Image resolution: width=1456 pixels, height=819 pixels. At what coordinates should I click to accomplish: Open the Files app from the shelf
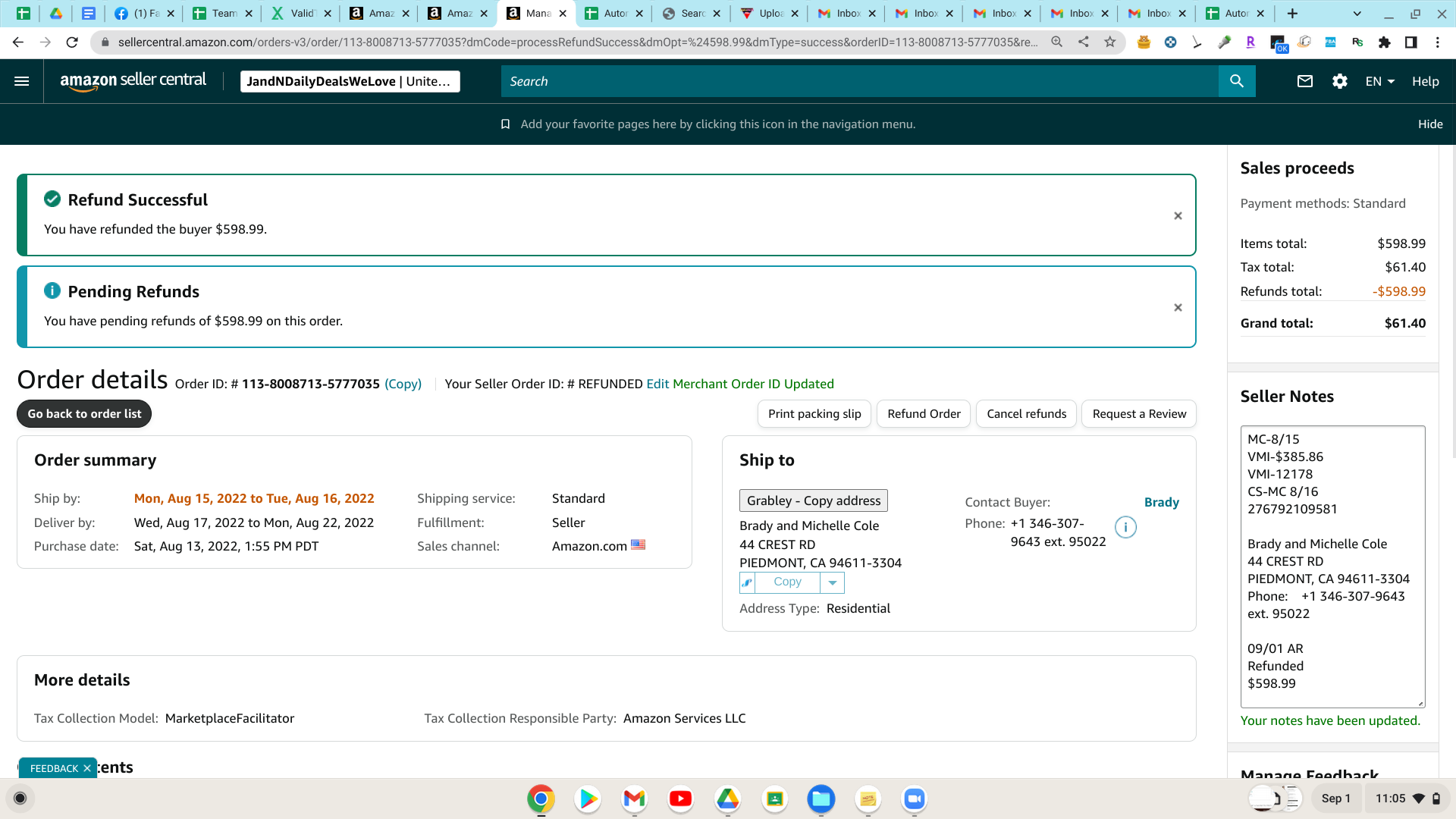click(821, 799)
